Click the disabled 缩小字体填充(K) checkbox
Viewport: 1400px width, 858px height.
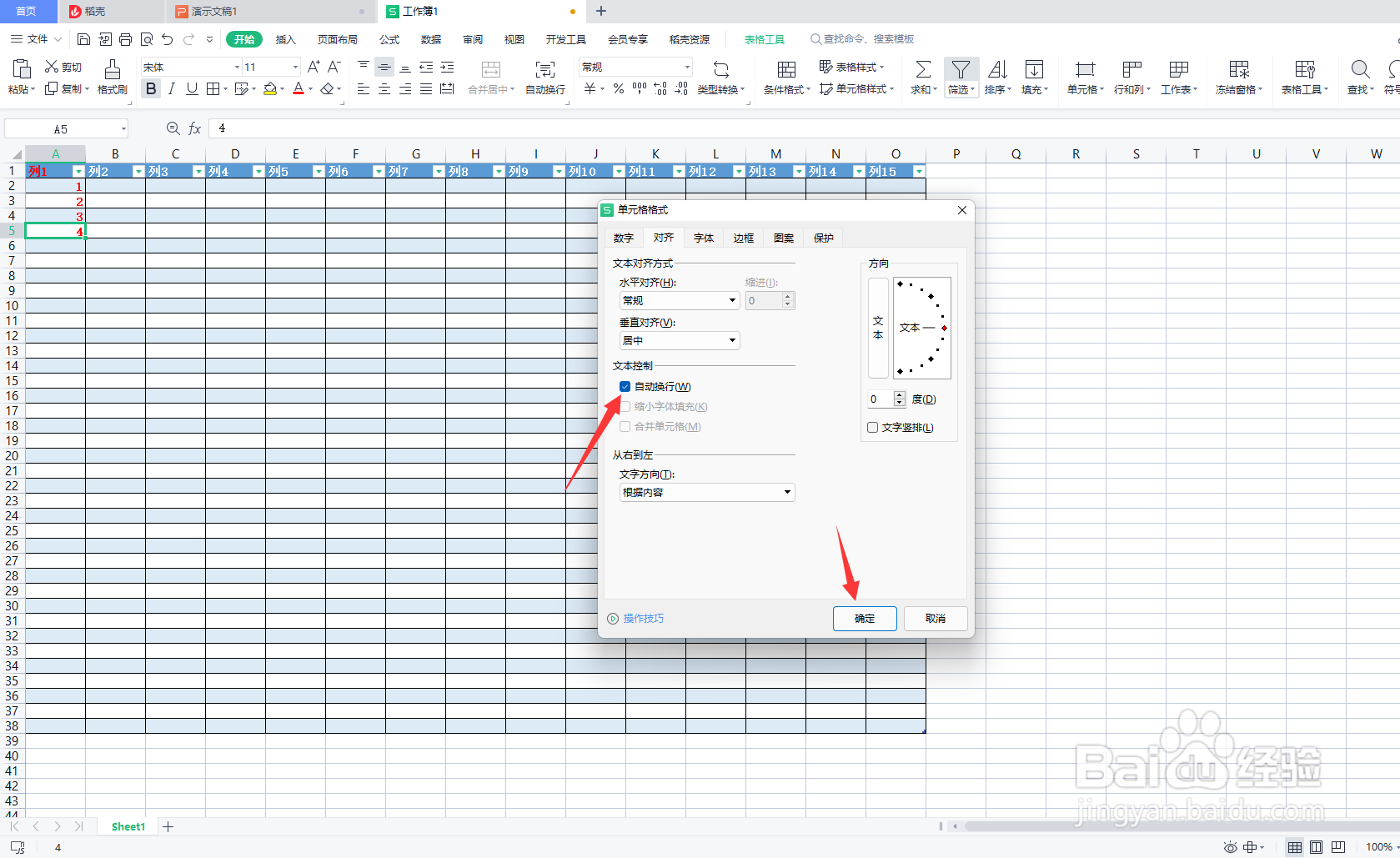coord(625,407)
